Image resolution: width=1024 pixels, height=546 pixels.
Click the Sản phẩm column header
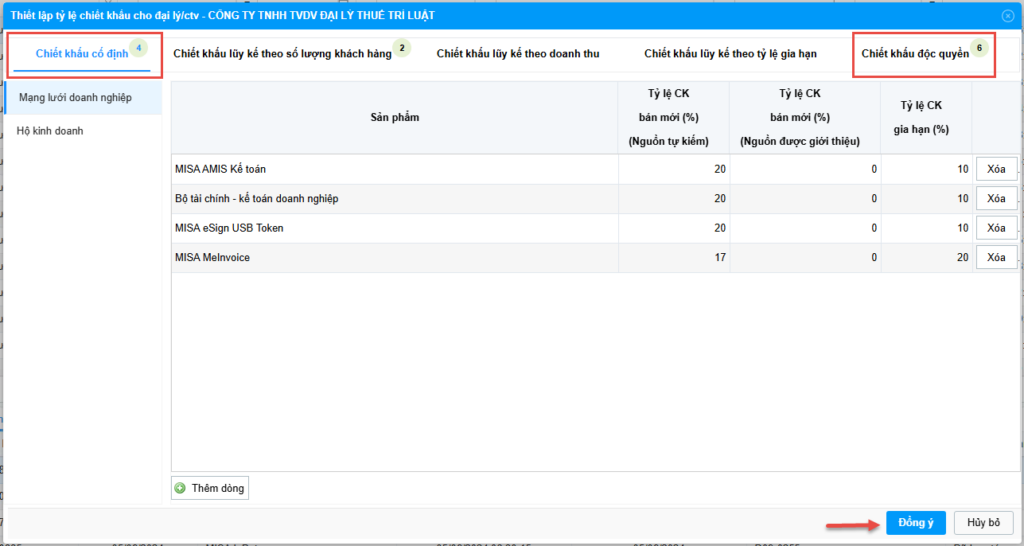[395, 118]
